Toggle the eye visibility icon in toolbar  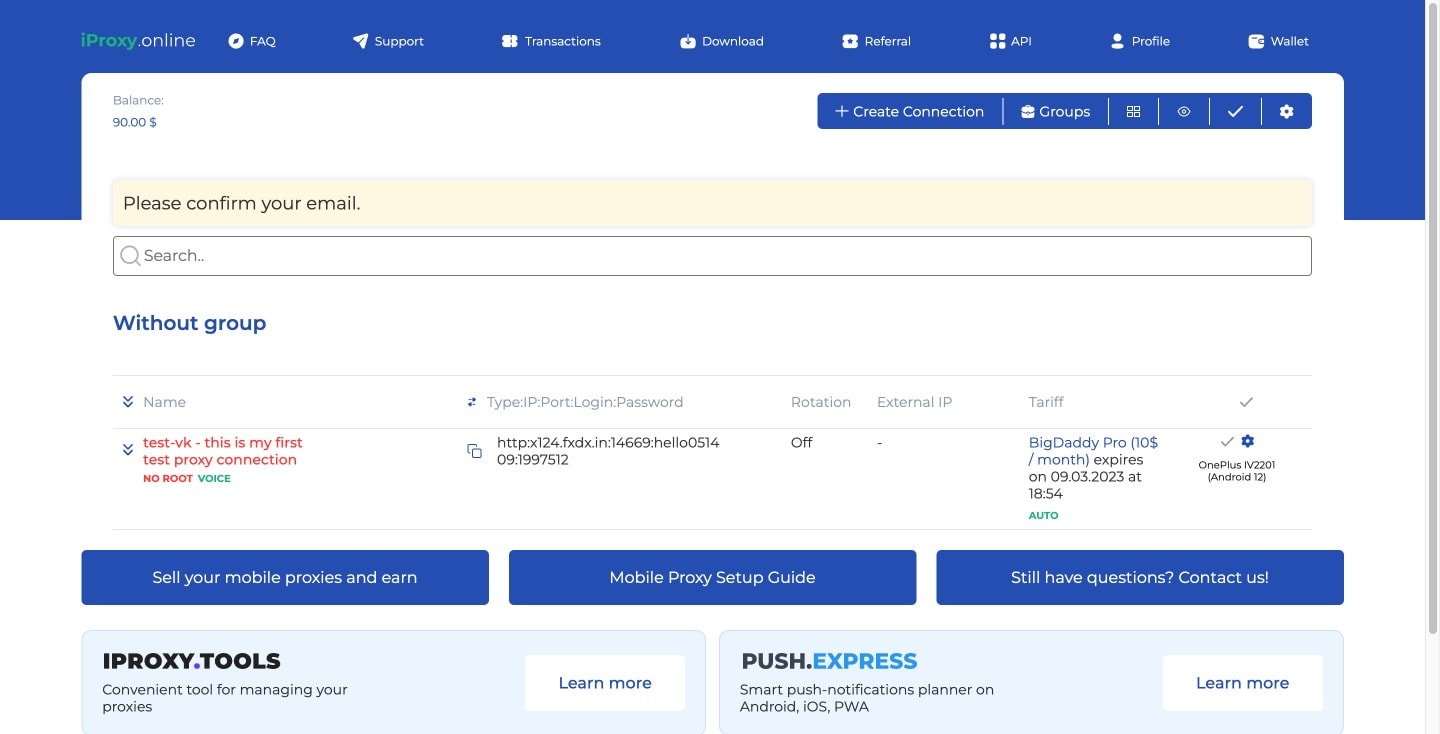1184,112
